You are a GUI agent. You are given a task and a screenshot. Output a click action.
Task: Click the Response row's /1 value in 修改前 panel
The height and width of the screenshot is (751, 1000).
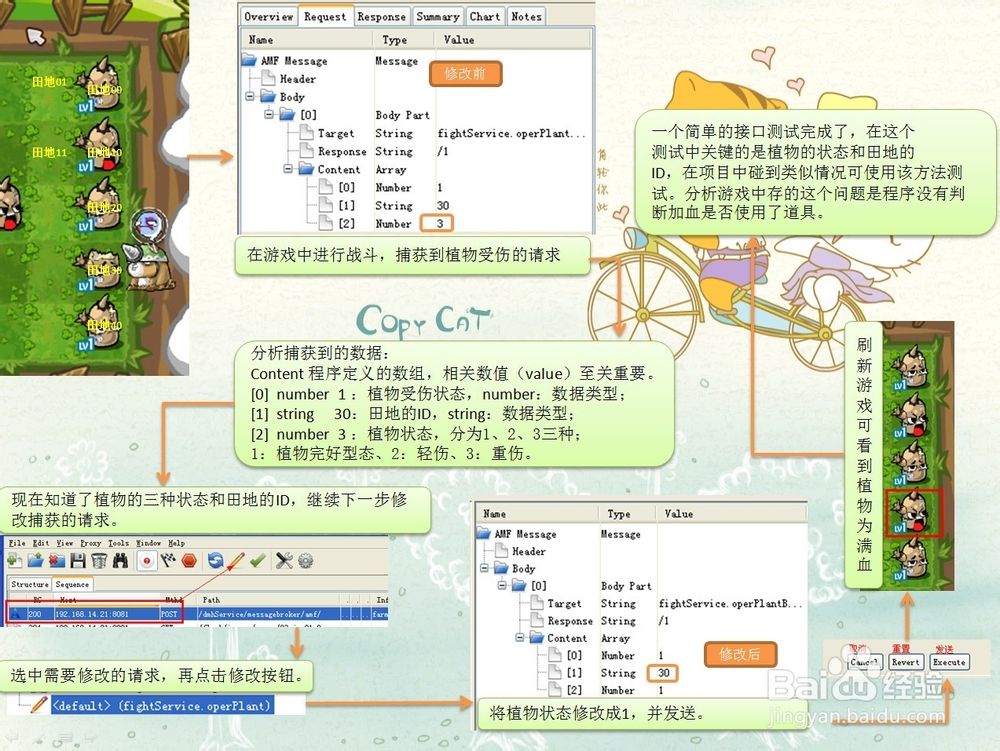click(x=443, y=151)
